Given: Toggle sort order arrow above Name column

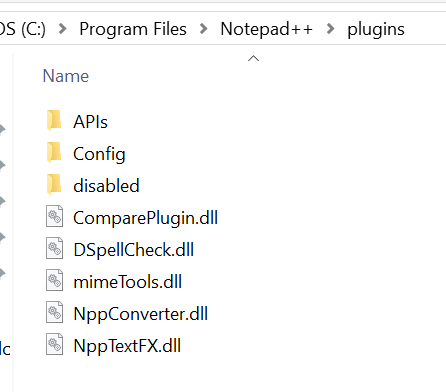Looking at the screenshot, I should (254, 58).
